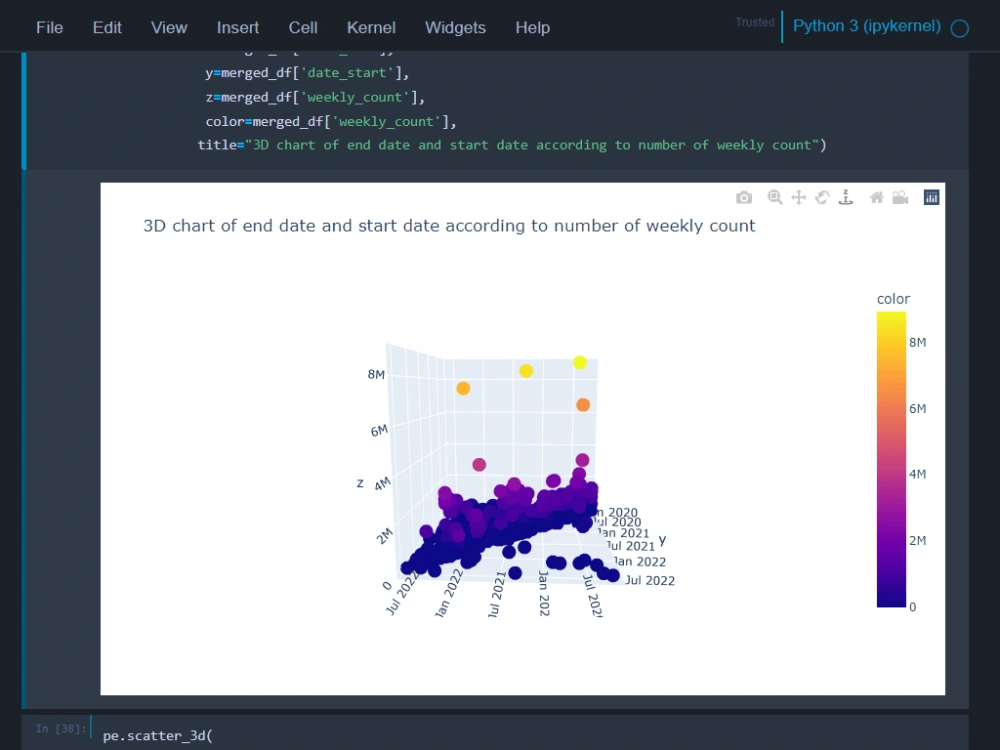The height and width of the screenshot is (750, 1000).
Task: Select the turntable rotation tool
Action: click(845, 197)
